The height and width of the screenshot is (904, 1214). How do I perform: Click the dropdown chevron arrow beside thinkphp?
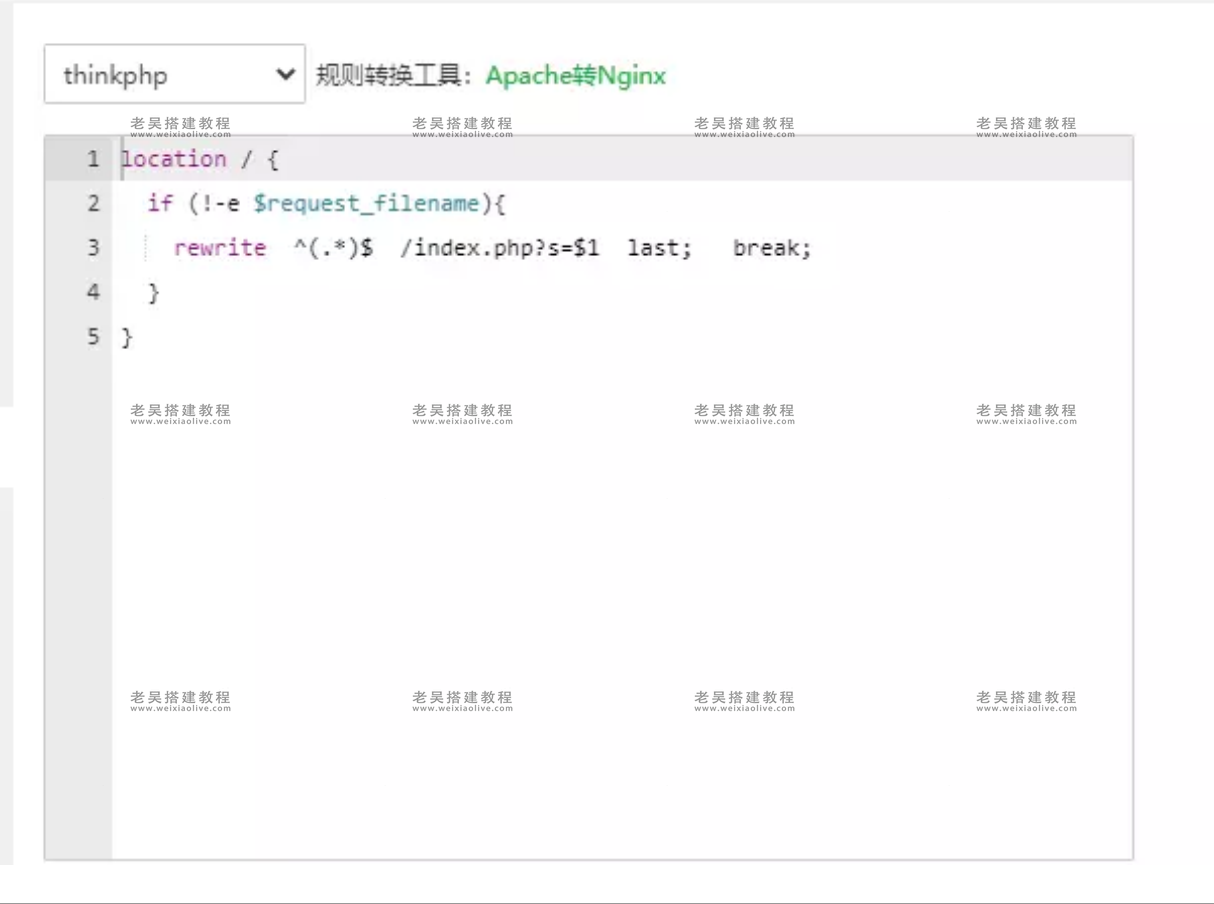285,75
